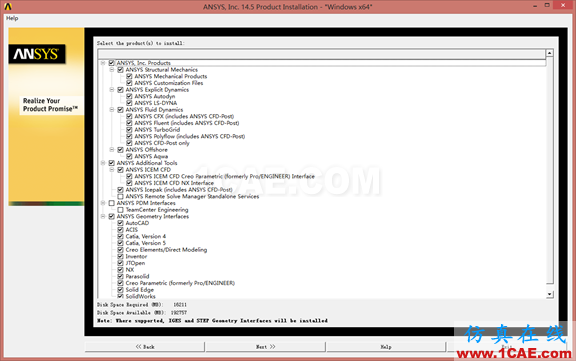Toggle Solid Edge checkbox

pos(120,290)
